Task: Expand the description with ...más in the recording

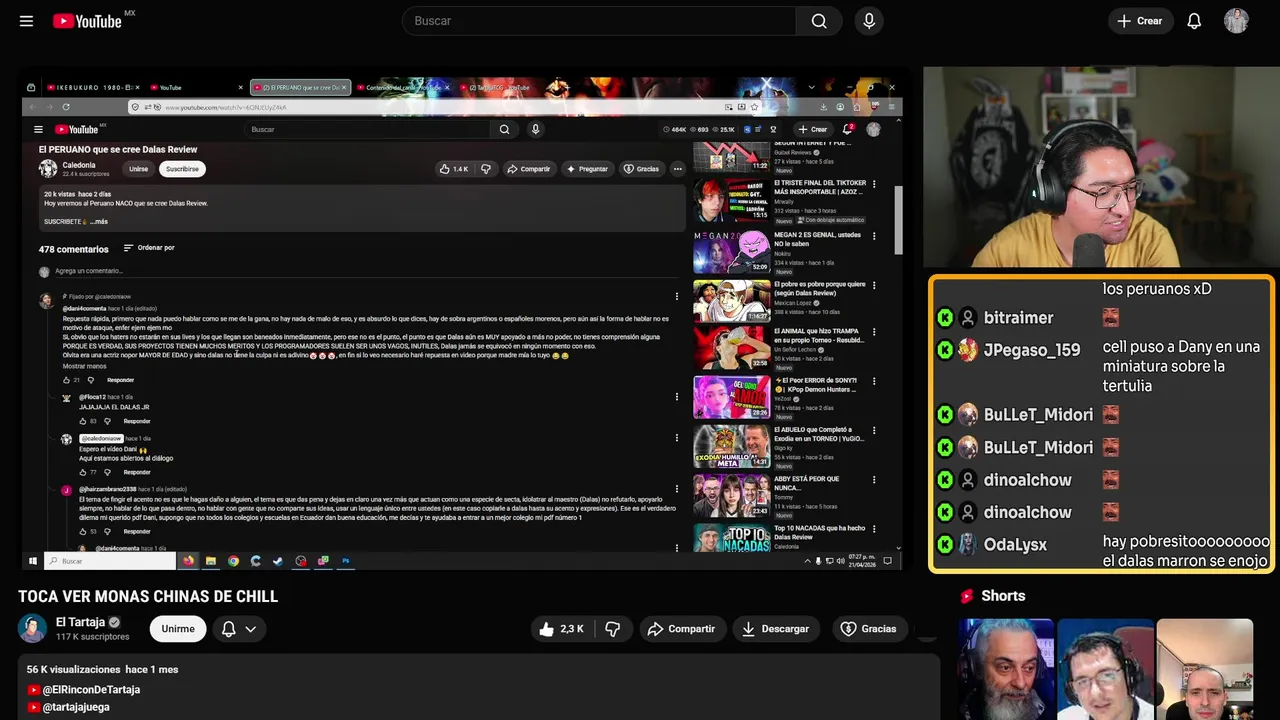Action: click(x=99, y=221)
